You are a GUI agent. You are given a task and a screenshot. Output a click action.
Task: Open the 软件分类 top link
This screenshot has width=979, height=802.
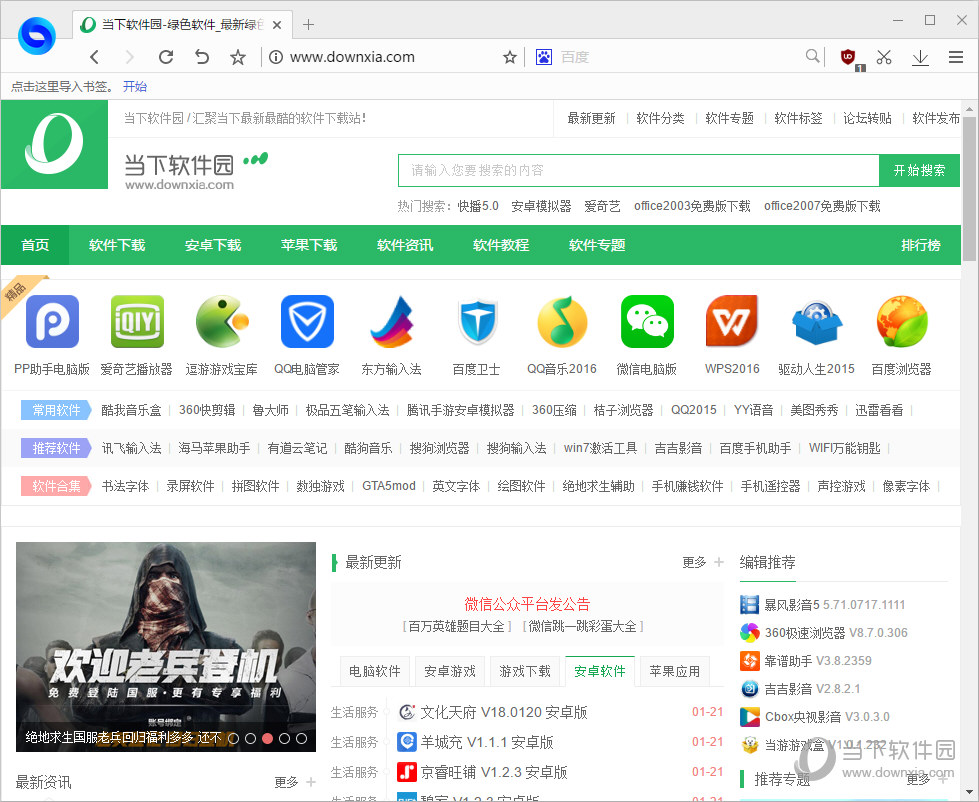pos(660,118)
